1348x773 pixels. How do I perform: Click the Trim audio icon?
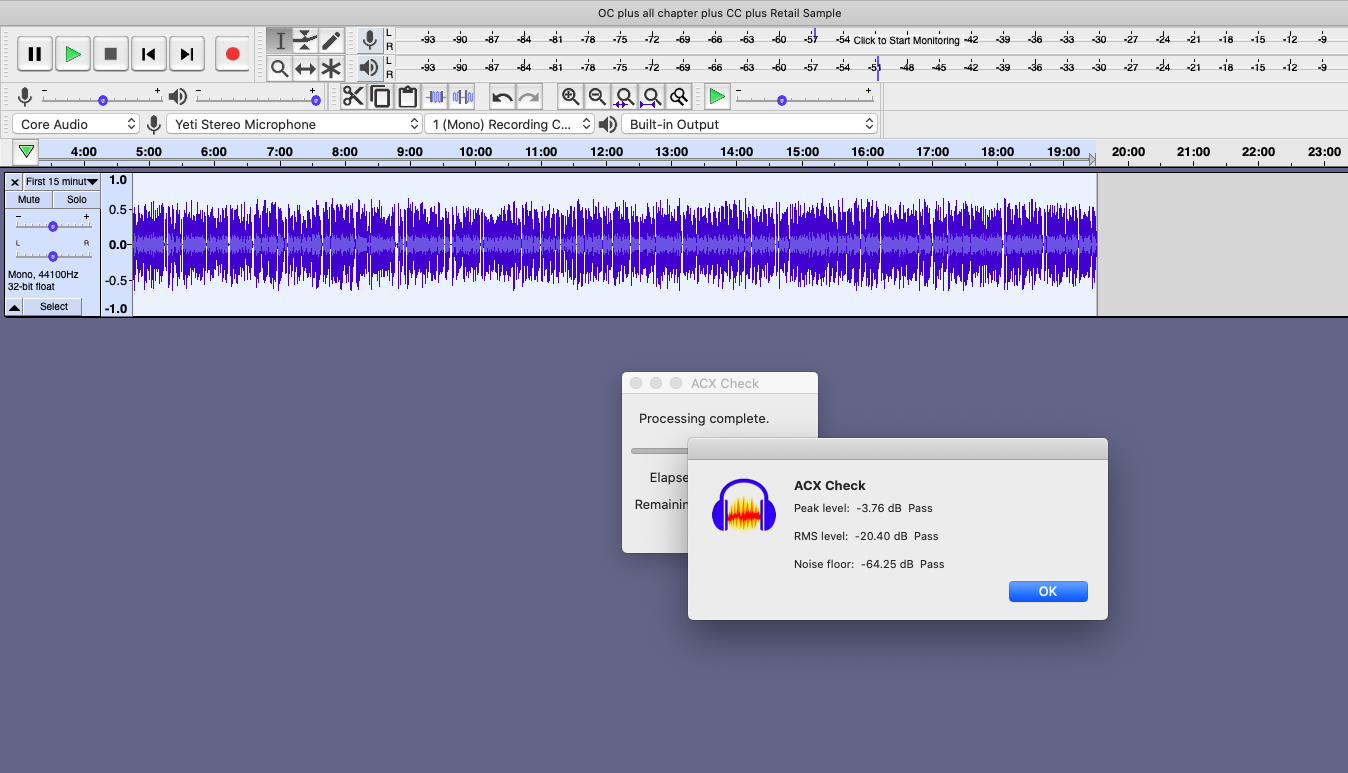[436, 97]
